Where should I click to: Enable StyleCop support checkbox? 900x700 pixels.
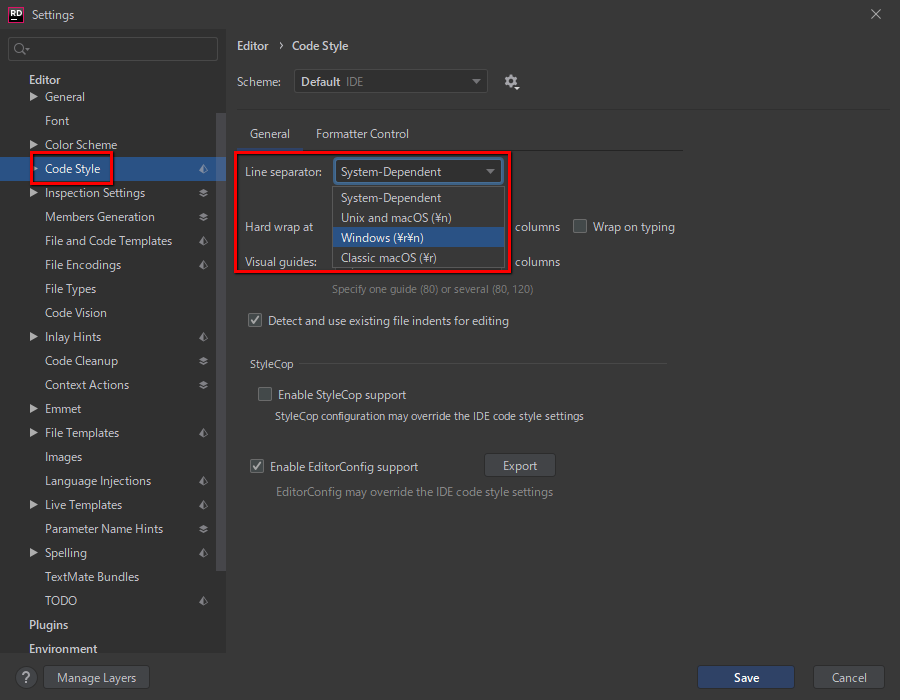click(265, 394)
